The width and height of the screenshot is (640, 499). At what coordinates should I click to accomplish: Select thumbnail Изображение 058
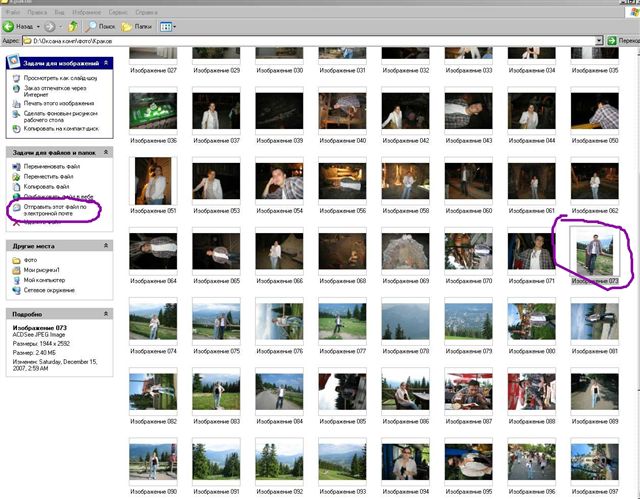(x=405, y=181)
